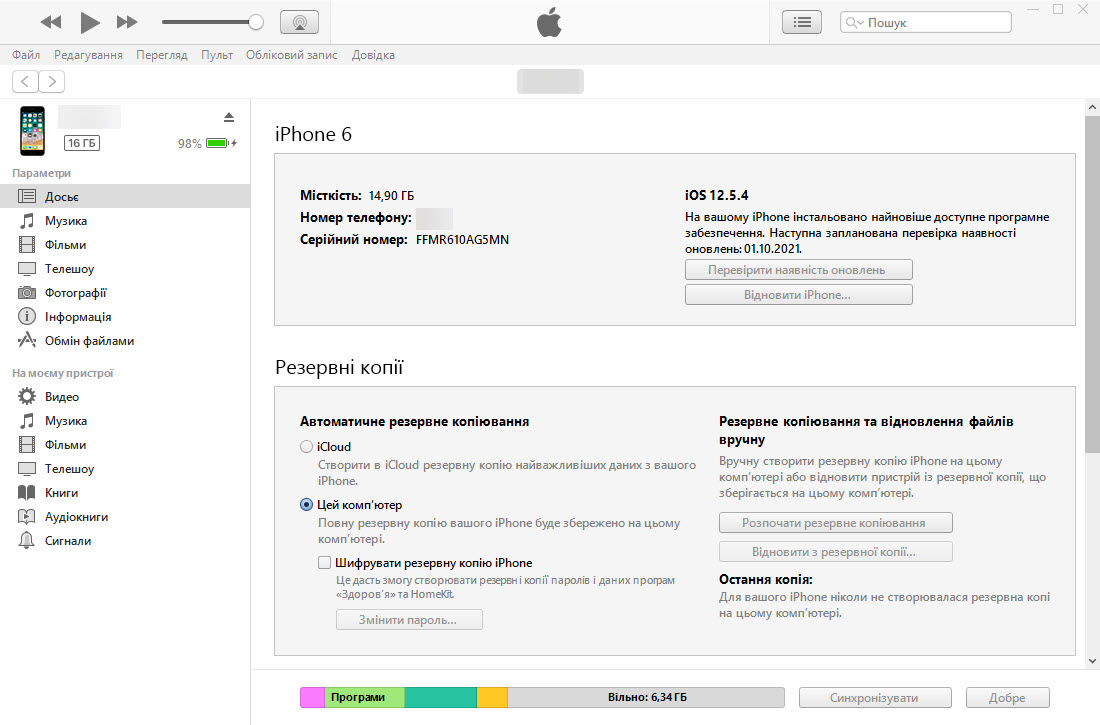Open the Телешоу screen icon under На моєму пристрої
The width and height of the screenshot is (1100, 725).
point(27,469)
